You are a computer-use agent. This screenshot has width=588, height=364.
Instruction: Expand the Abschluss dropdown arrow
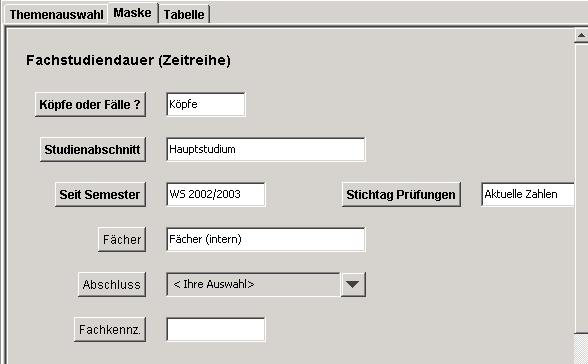coord(353,285)
